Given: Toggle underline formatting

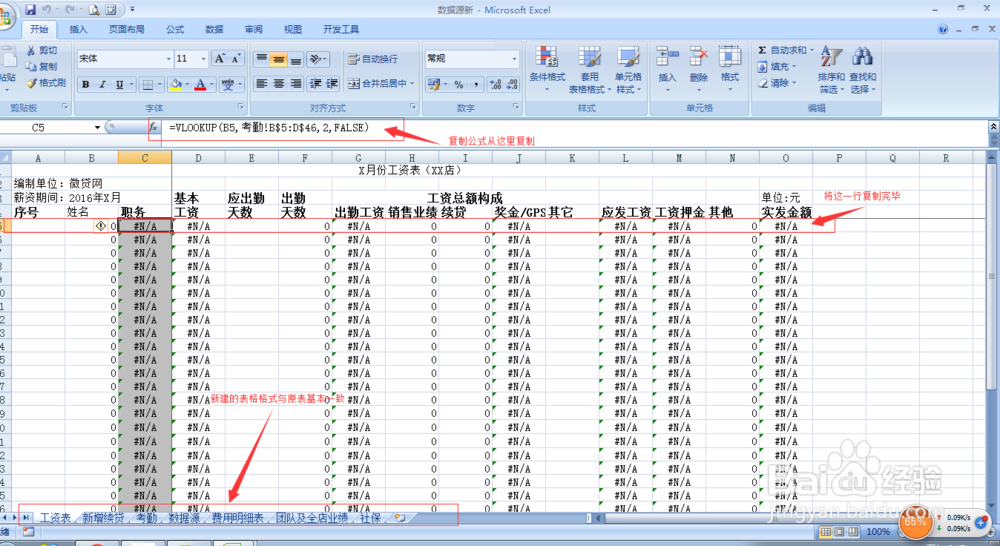Looking at the screenshot, I should 119,84.
